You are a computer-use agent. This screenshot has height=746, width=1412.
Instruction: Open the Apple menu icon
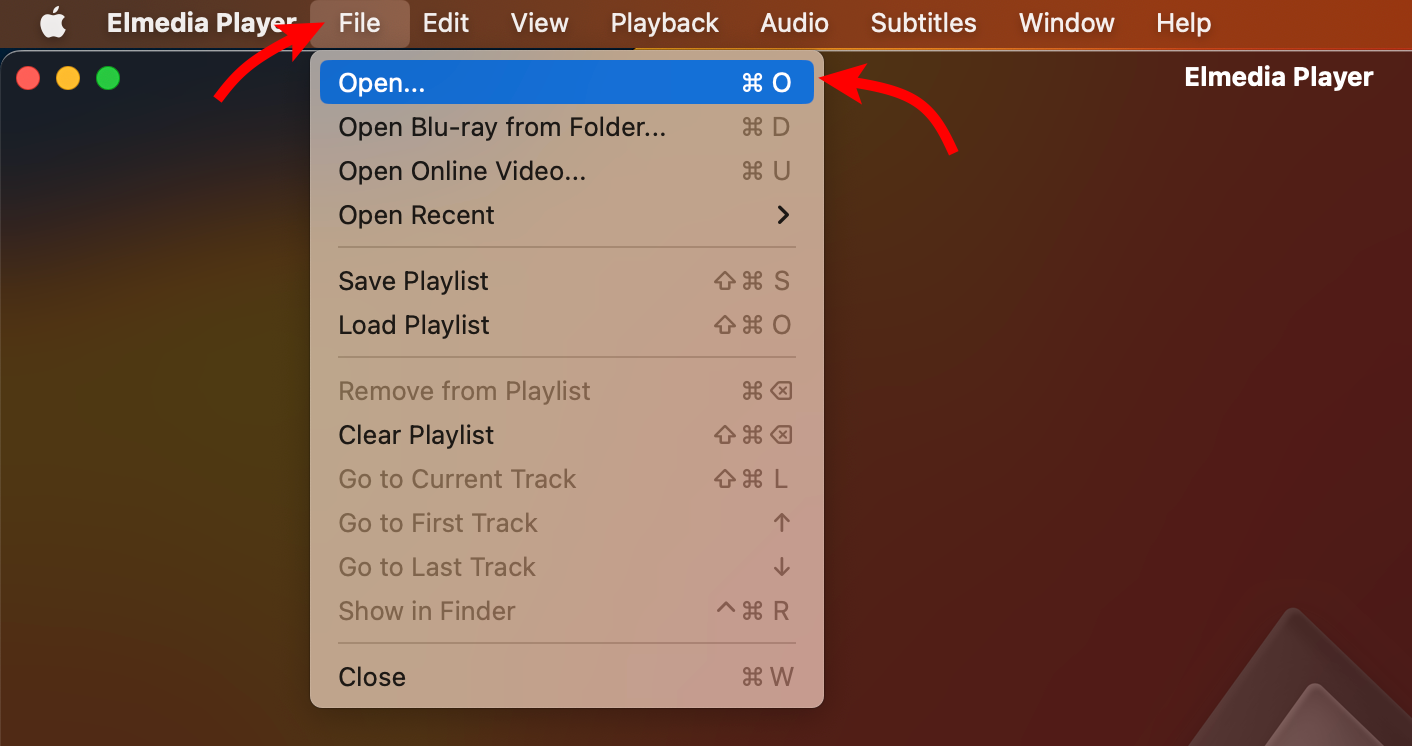(x=53, y=22)
